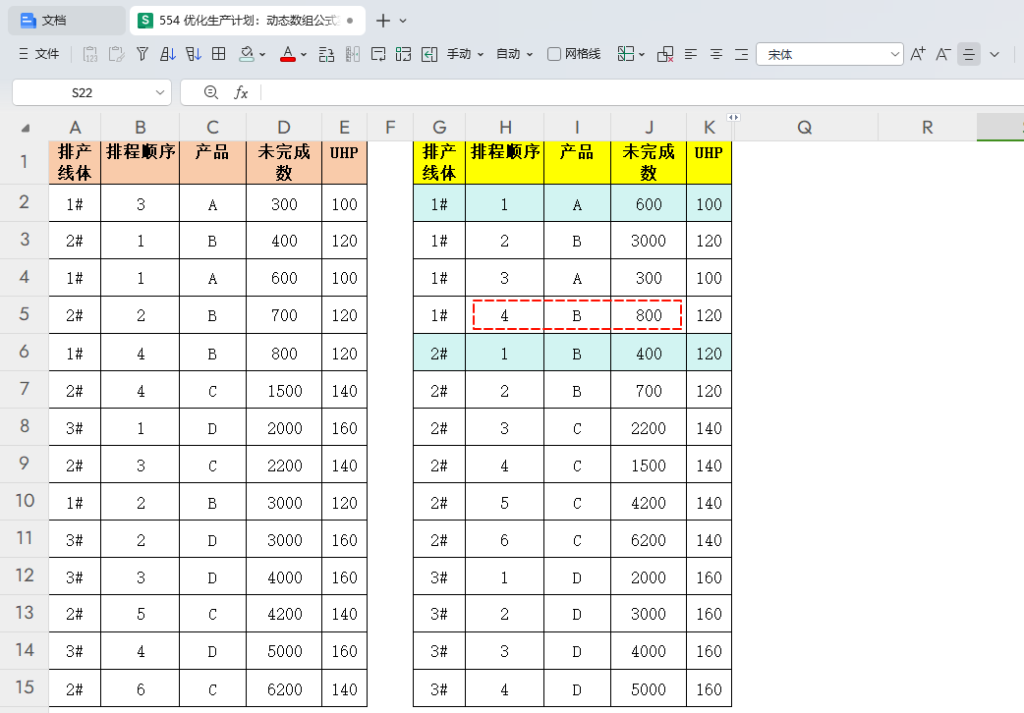Click the wrap text icon

tap(378, 54)
